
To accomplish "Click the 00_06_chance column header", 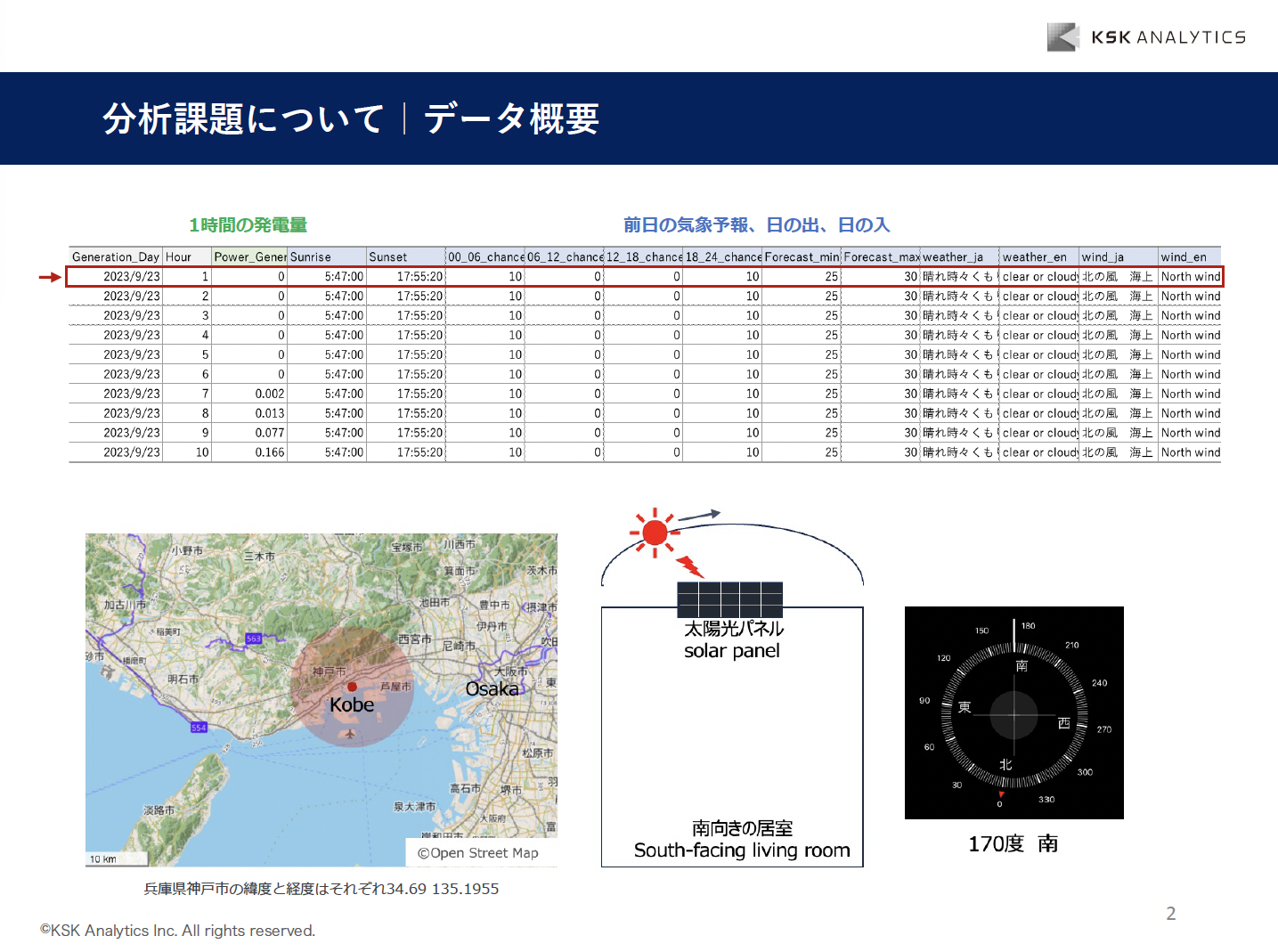I will [485, 256].
